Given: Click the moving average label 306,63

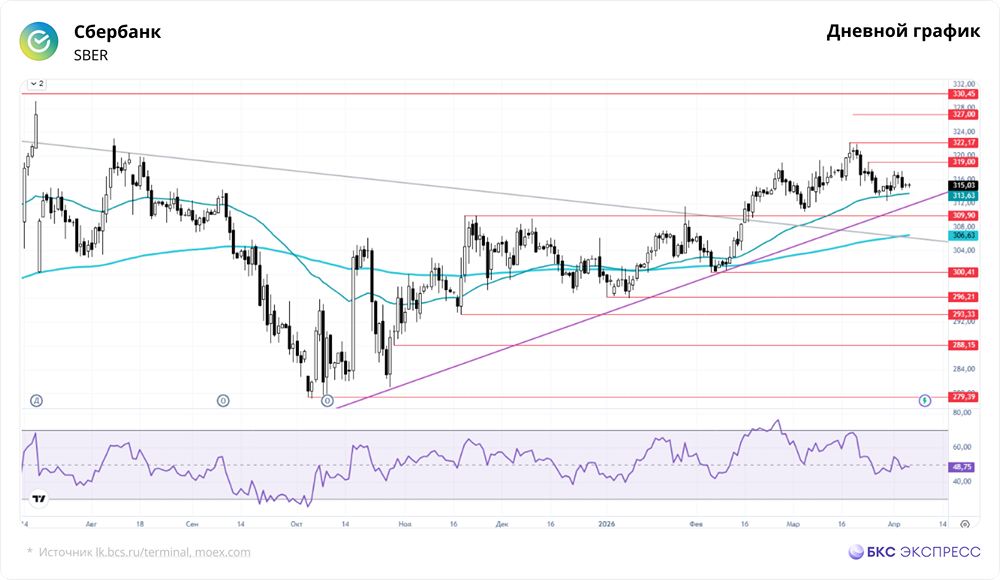Looking at the screenshot, I should click(x=963, y=235).
